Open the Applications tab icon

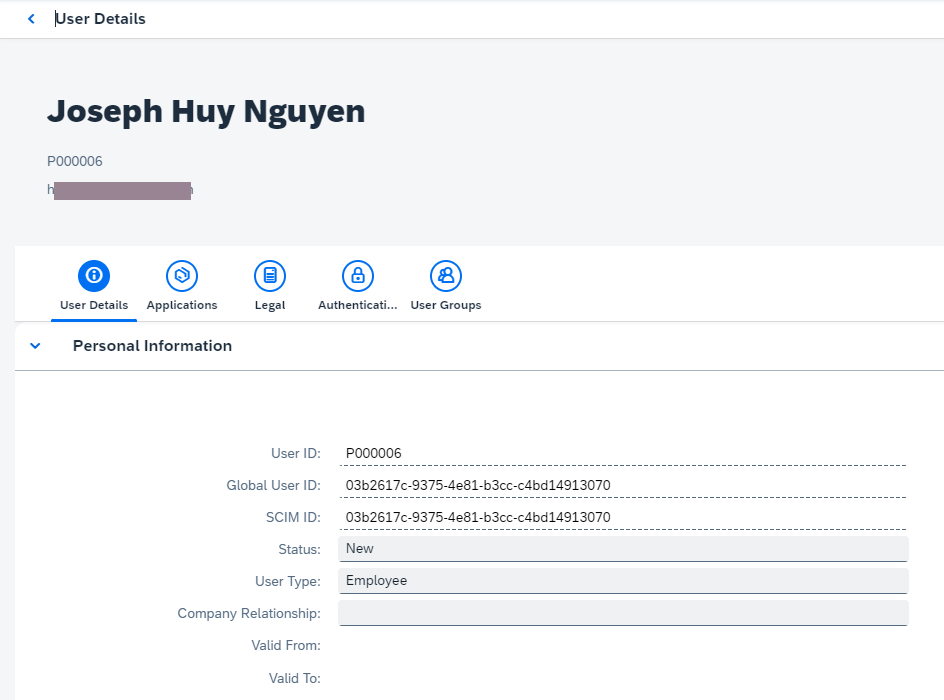[x=182, y=275]
